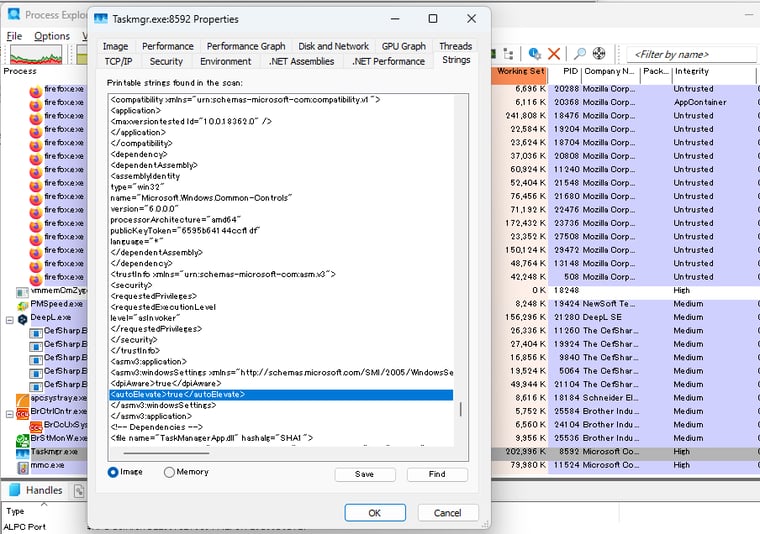Open the Performance Graph tab
Image resolution: width=760 pixels, height=534 pixels.
pos(246,46)
